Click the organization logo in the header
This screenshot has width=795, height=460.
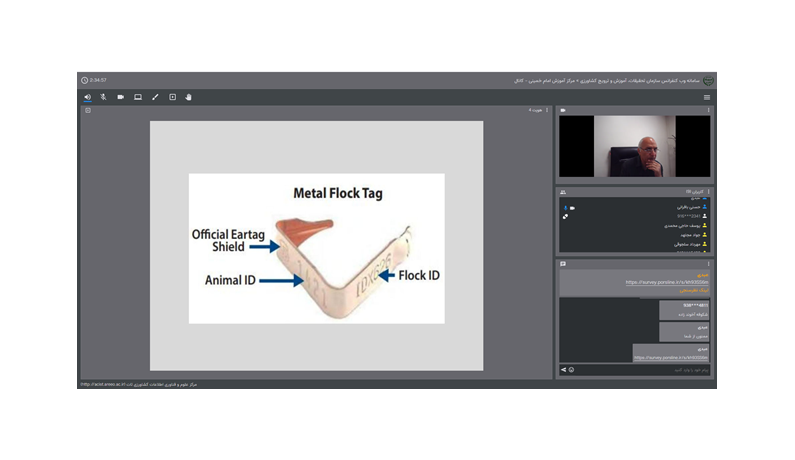708,81
